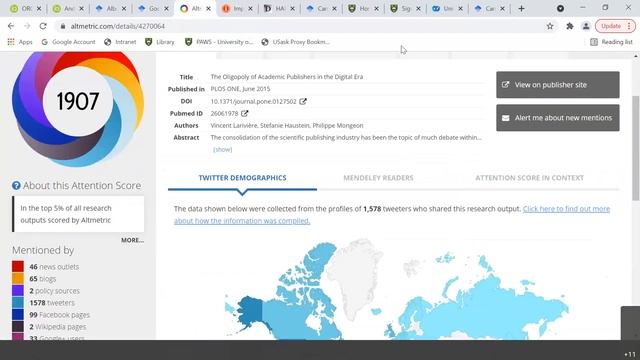Screen dimensions: 640x360
Task: Click the site lock icon in address bar
Action: tap(62, 26)
